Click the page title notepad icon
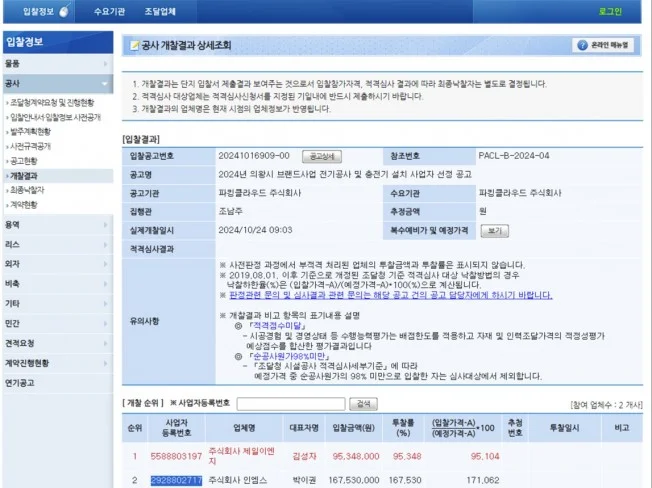The image size is (652, 488). (135, 45)
